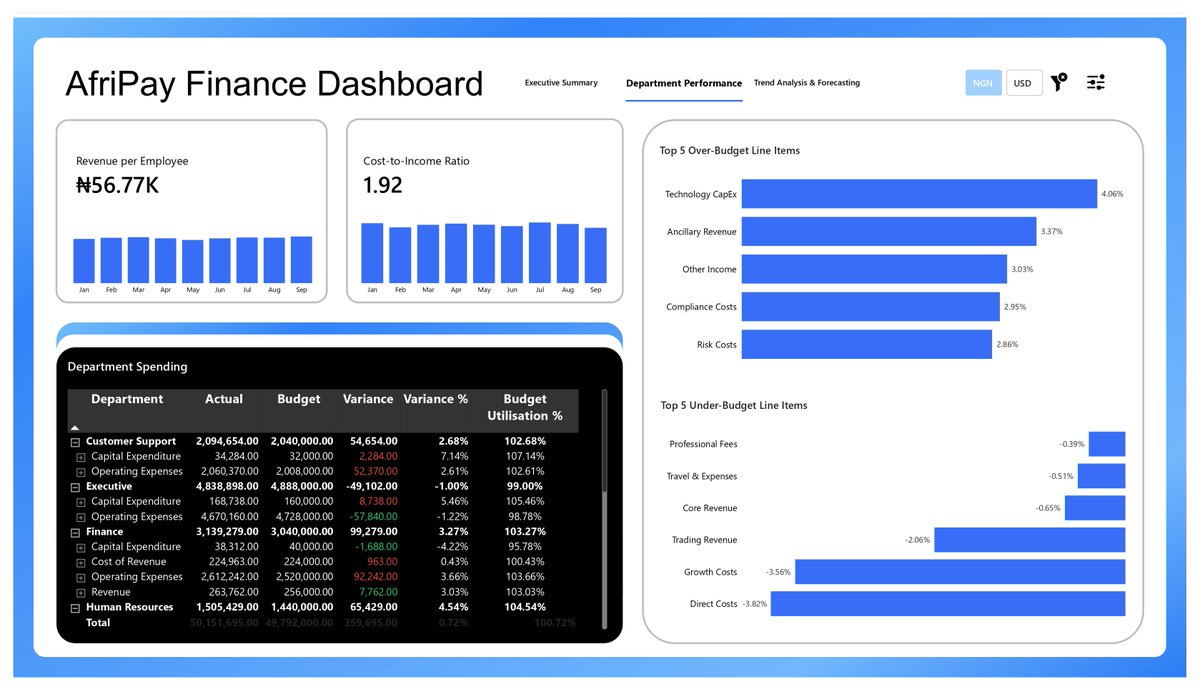Select the Direct Costs bar
This screenshot has height=697, width=1200.
click(948, 604)
